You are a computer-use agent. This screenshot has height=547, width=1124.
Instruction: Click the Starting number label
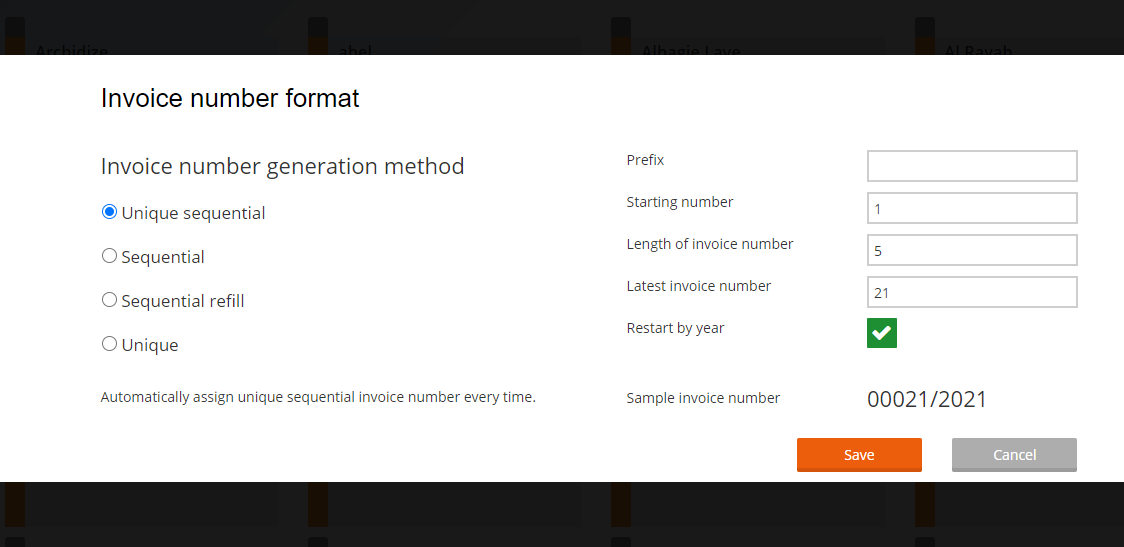pos(680,202)
